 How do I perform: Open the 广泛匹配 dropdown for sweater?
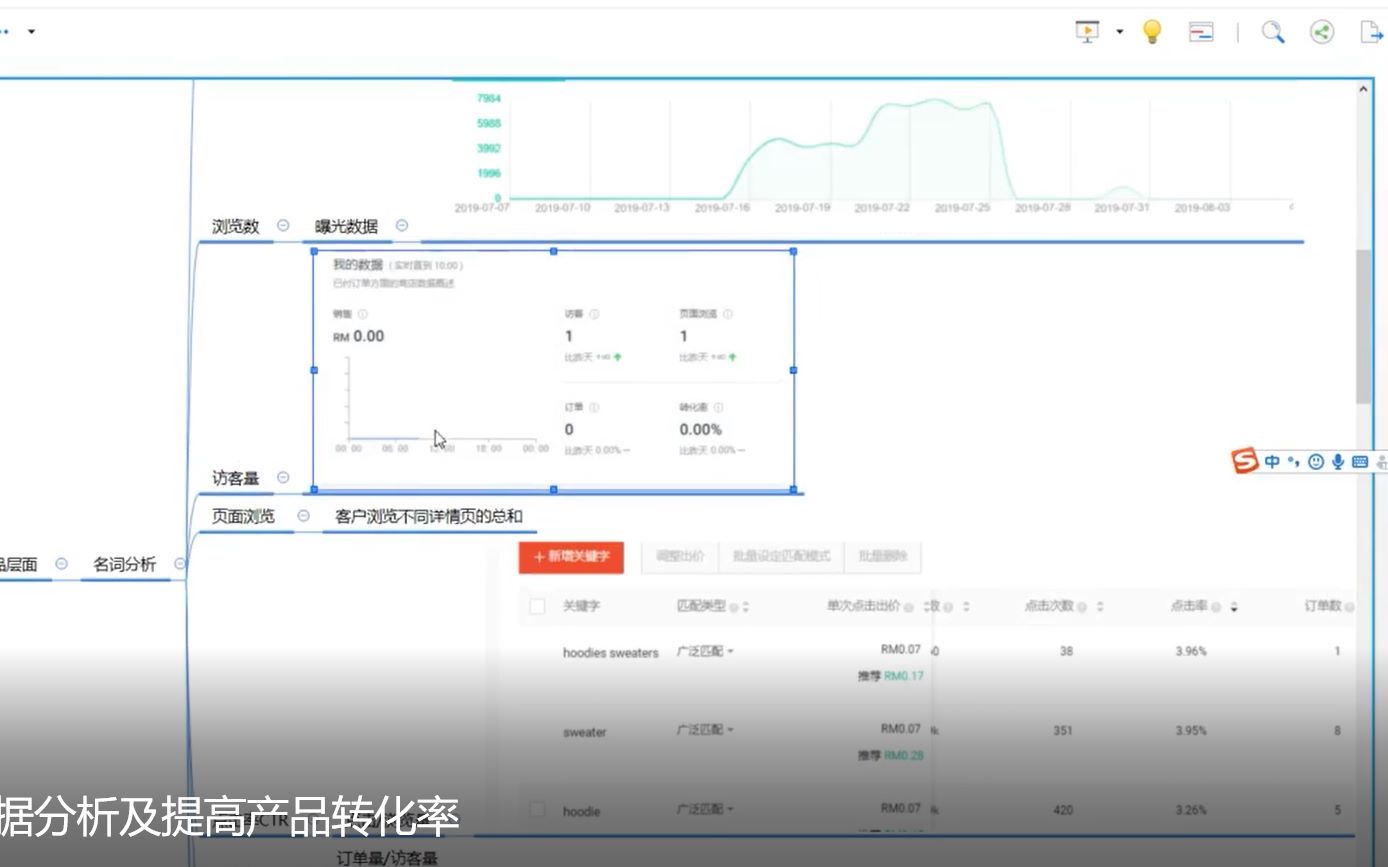[704, 730]
